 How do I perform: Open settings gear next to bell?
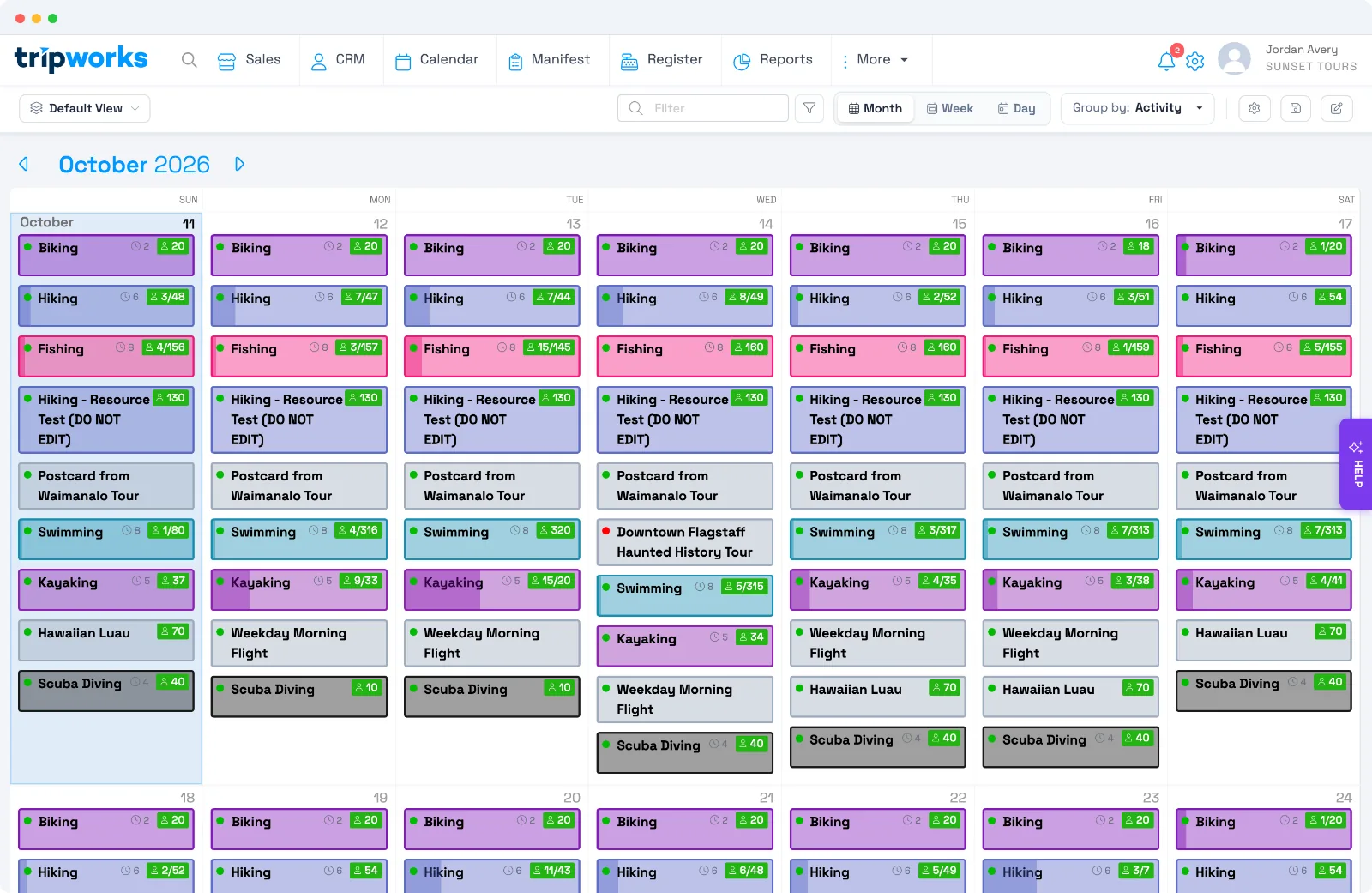1195,61
